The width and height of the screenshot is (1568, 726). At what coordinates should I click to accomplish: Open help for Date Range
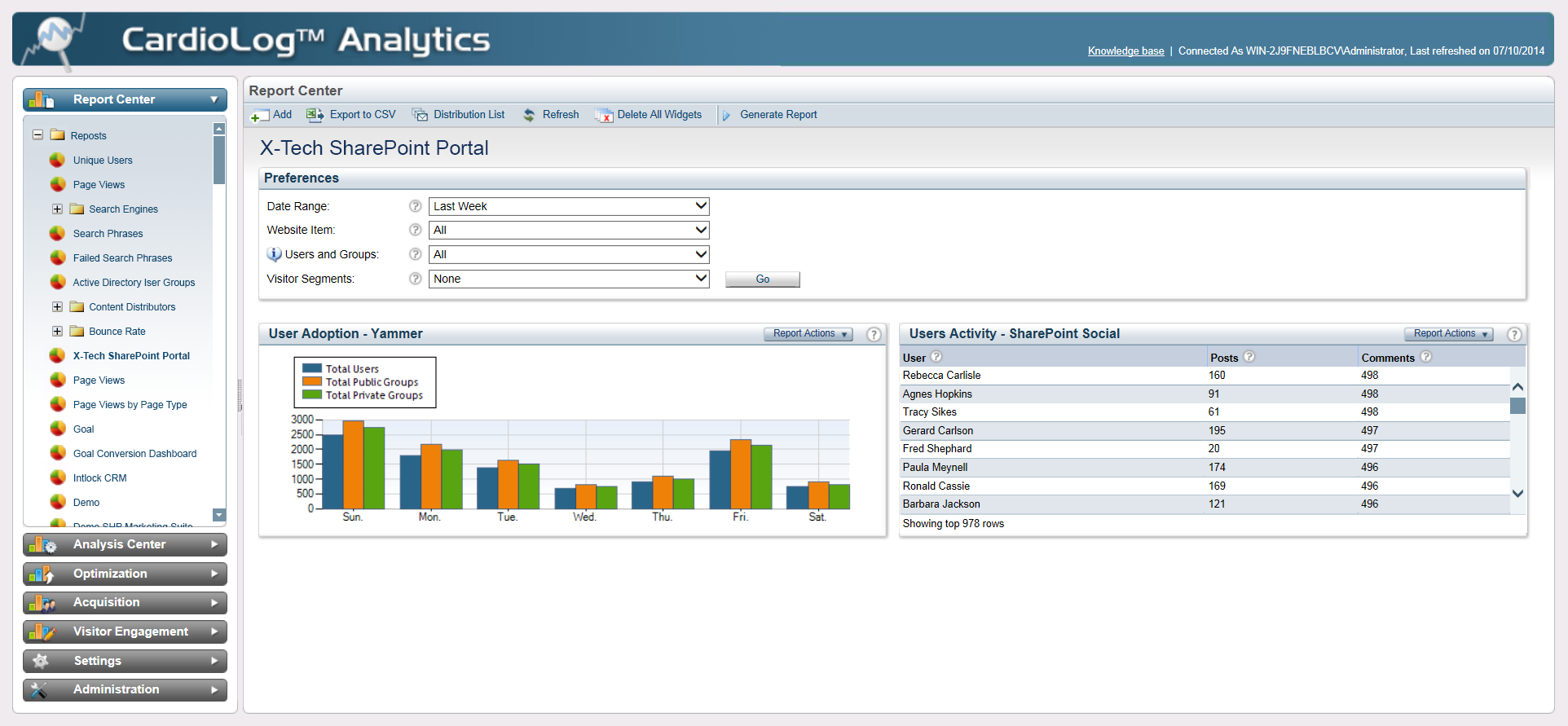[415, 206]
